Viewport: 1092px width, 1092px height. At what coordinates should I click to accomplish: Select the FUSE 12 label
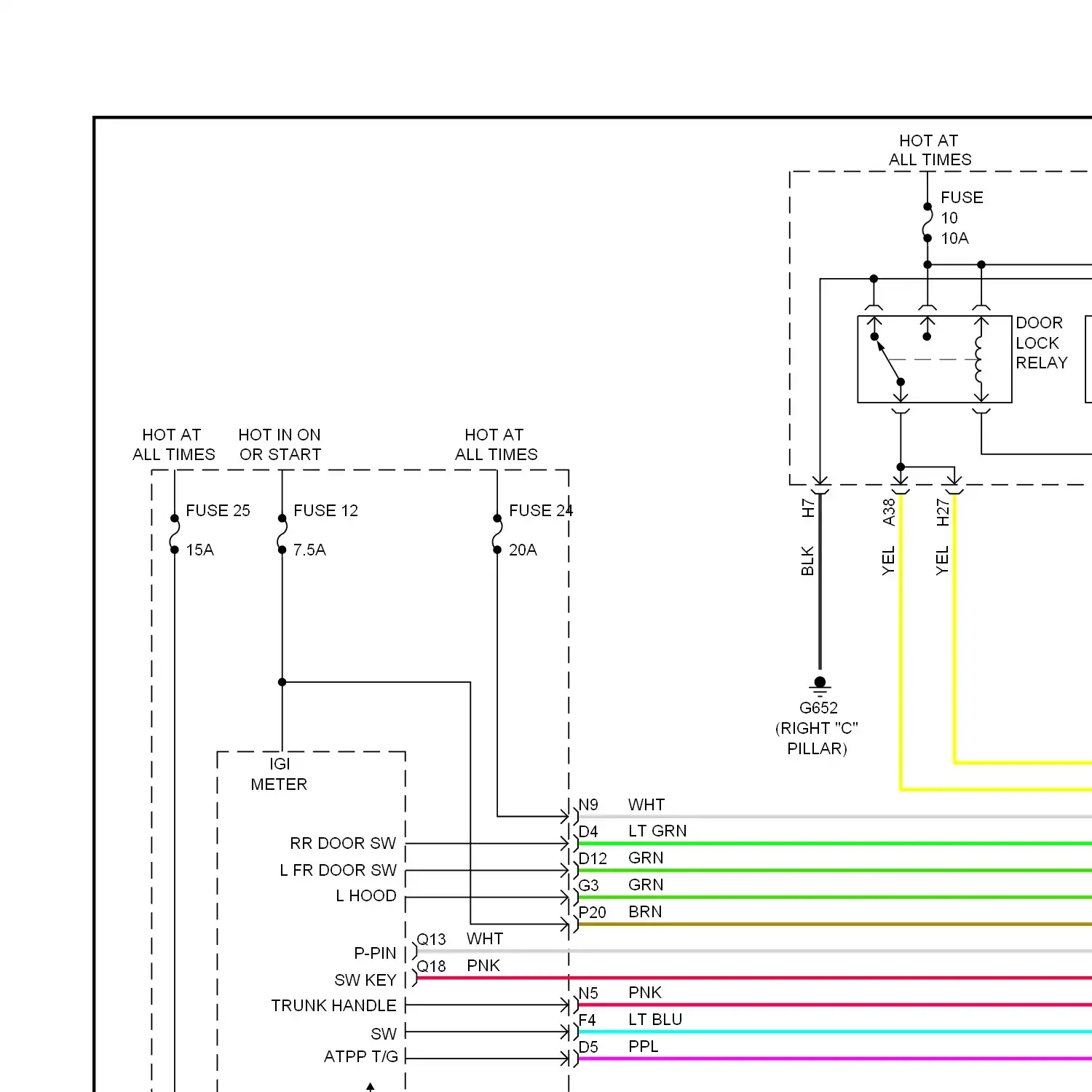pos(325,510)
